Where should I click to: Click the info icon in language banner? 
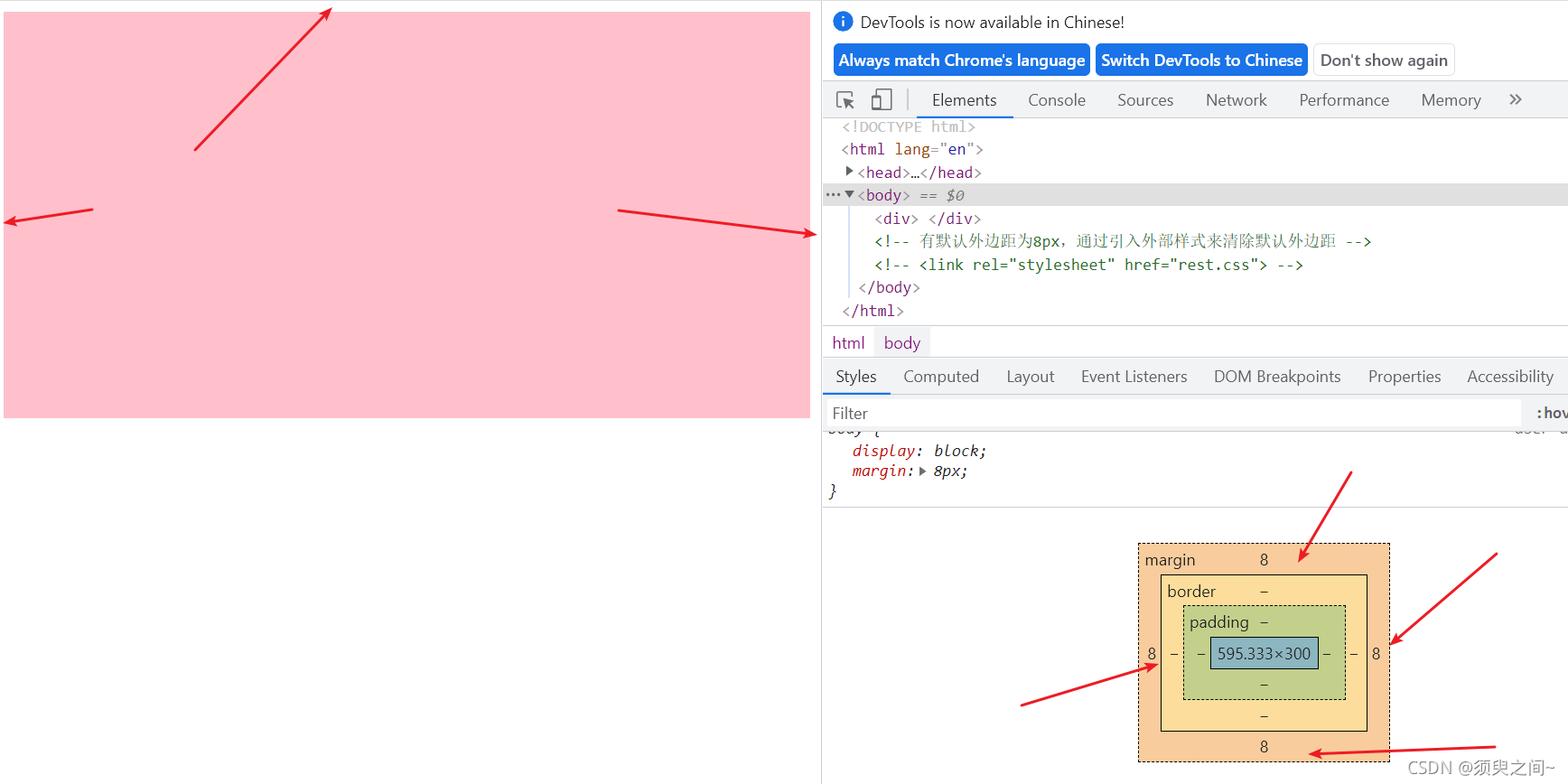(843, 22)
